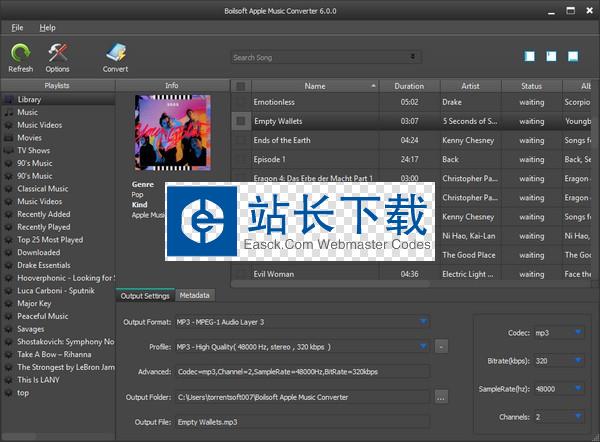The height and width of the screenshot is (442, 600).
Task: Switch to the Metadata tab
Action: 195,295
